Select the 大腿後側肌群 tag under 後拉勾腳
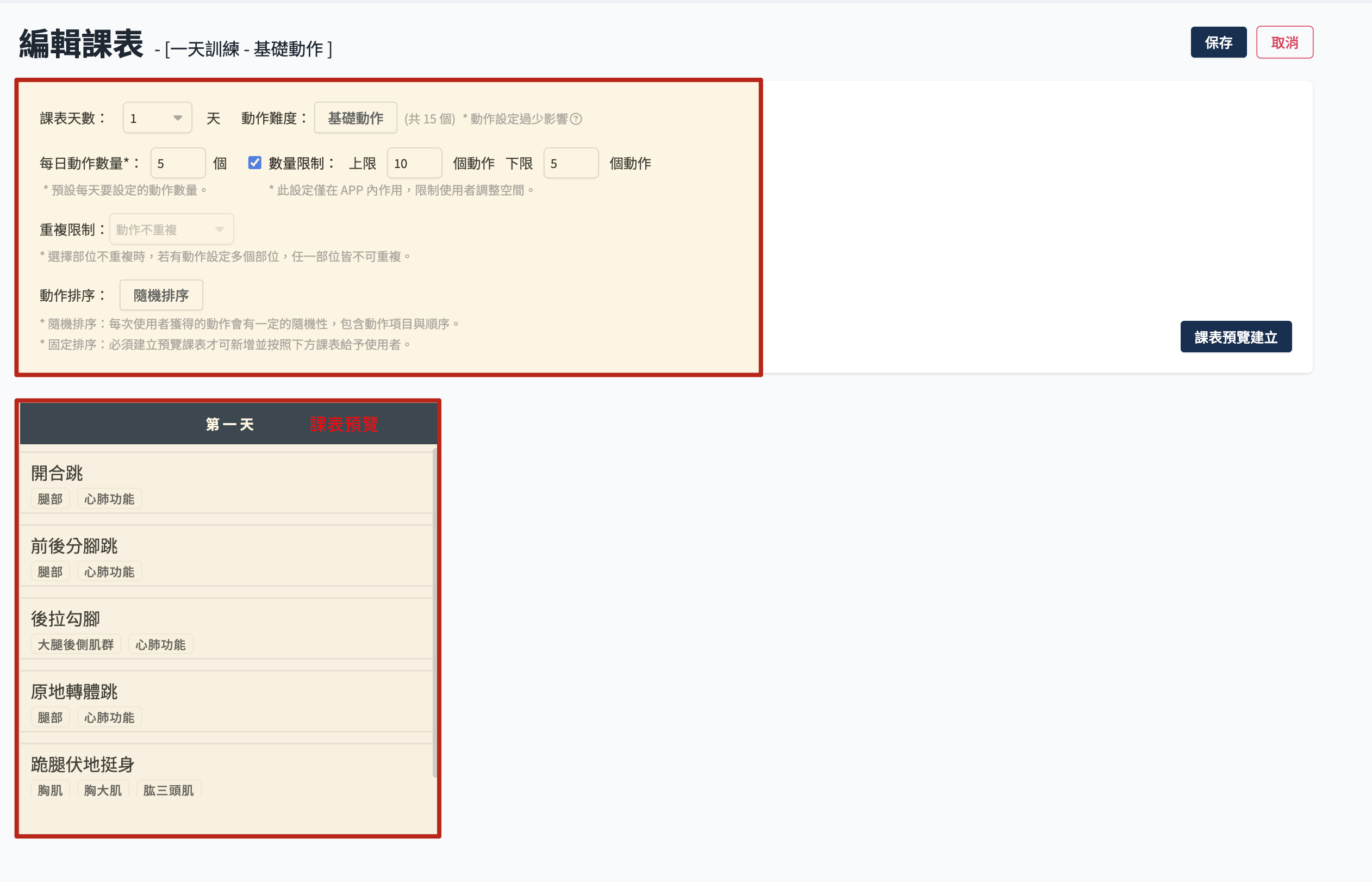The image size is (1372, 882). 76,644
